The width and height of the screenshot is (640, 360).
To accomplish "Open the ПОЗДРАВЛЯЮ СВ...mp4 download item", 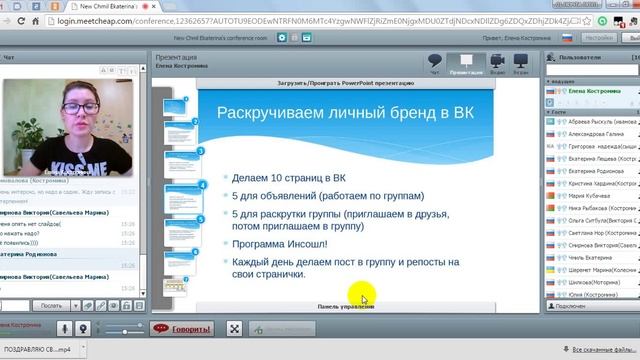I will pyautogui.click(x=38, y=349).
